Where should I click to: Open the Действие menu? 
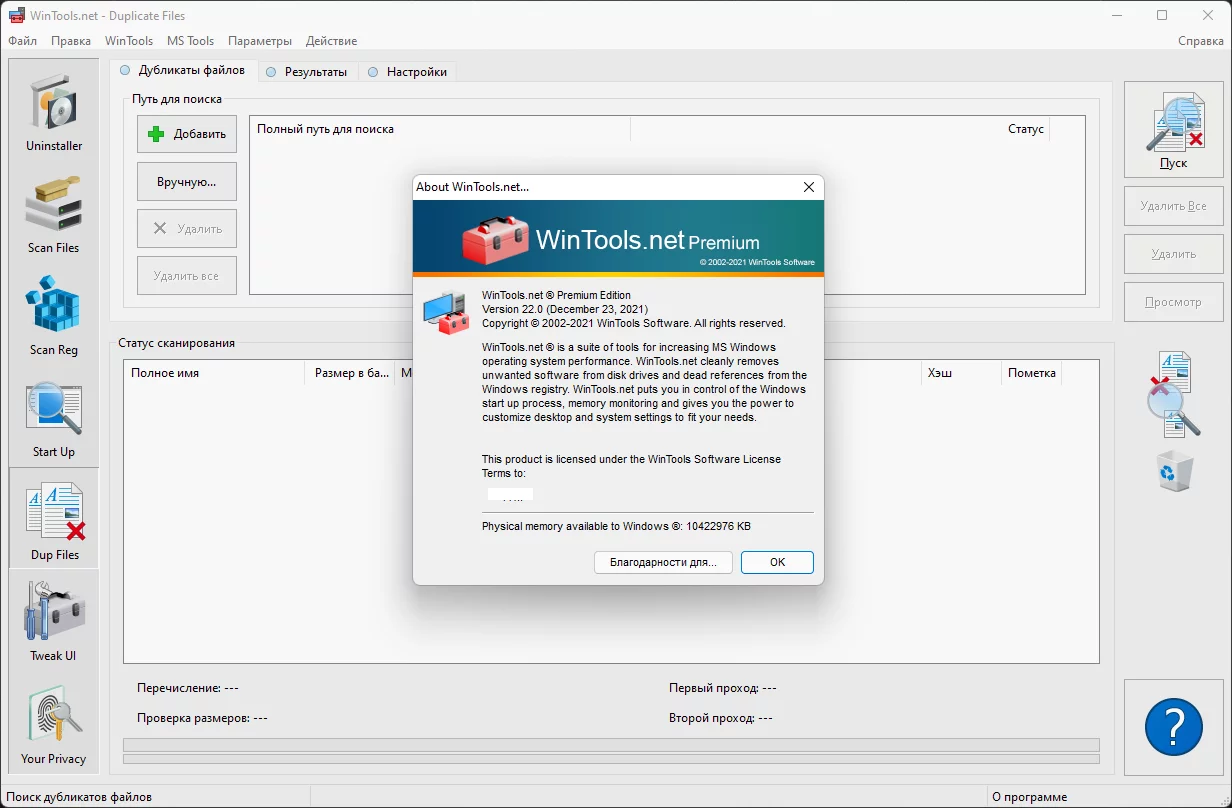331,41
